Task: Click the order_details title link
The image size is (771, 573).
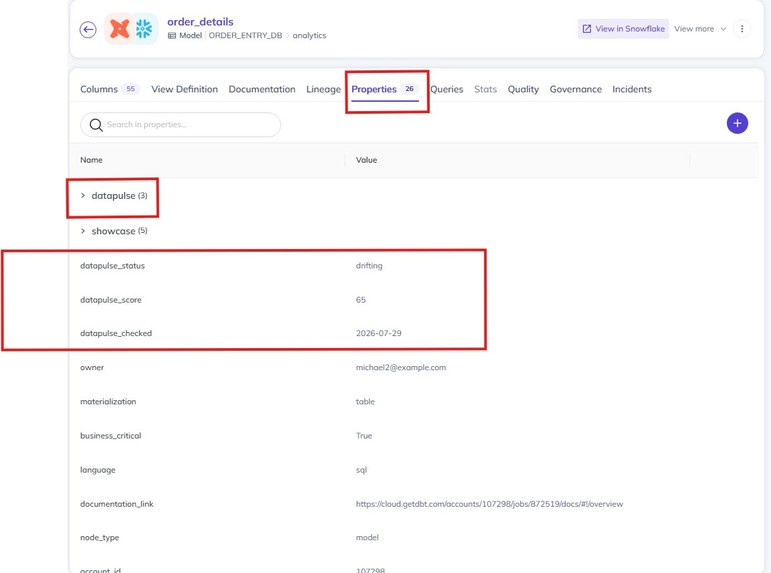Action: point(200,22)
